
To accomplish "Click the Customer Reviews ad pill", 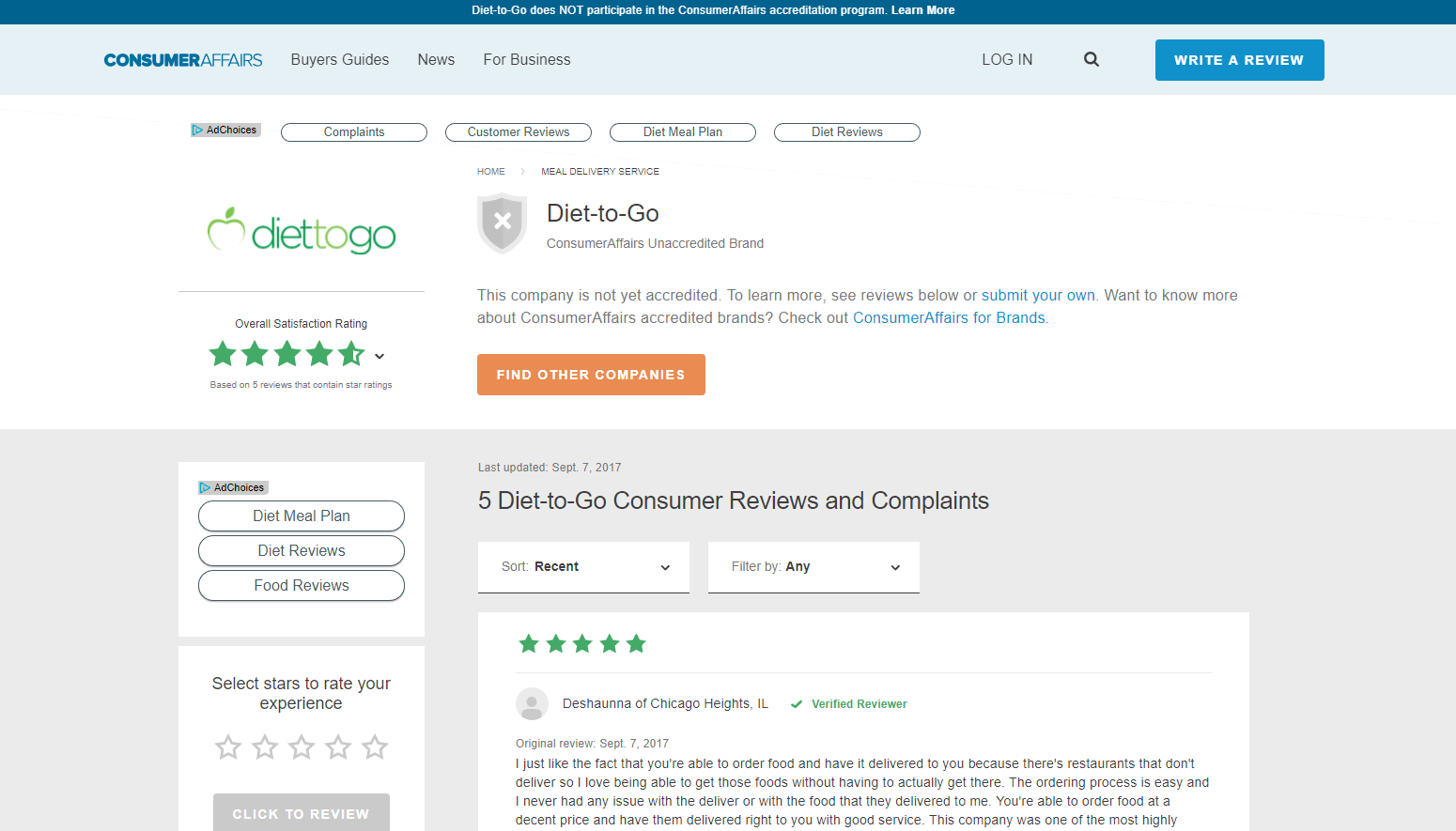I will (x=519, y=132).
